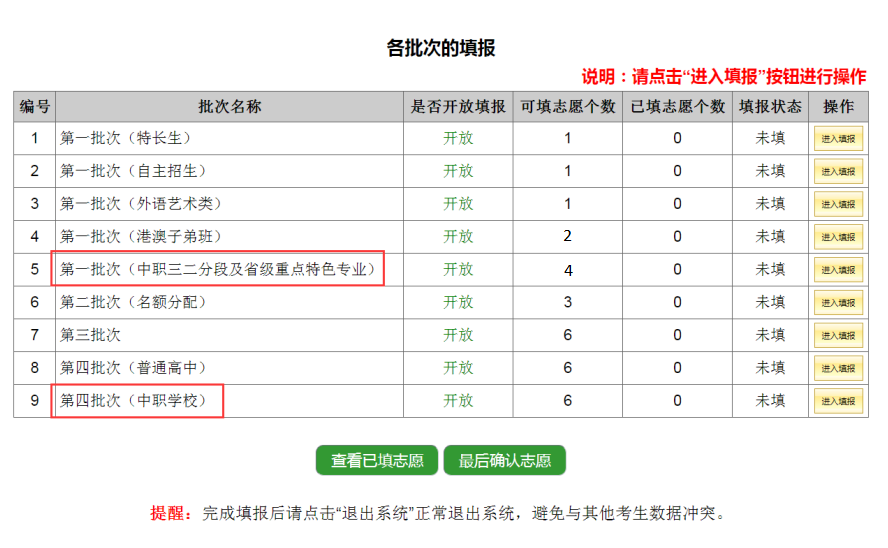Open 进入填报 for 第四批次（普通高中）
Image resolution: width=888 pixels, height=548 pixels.
tap(838, 368)
